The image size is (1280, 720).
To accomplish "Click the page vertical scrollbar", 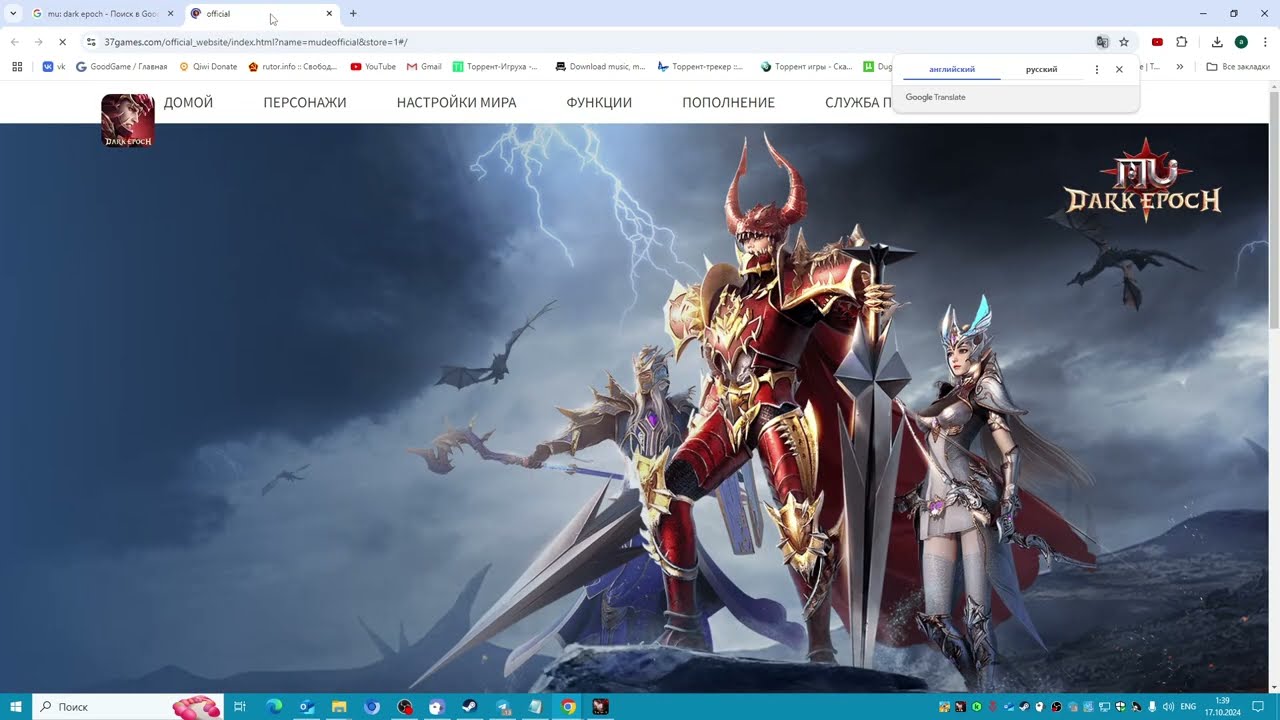I will coord(1274,210).
